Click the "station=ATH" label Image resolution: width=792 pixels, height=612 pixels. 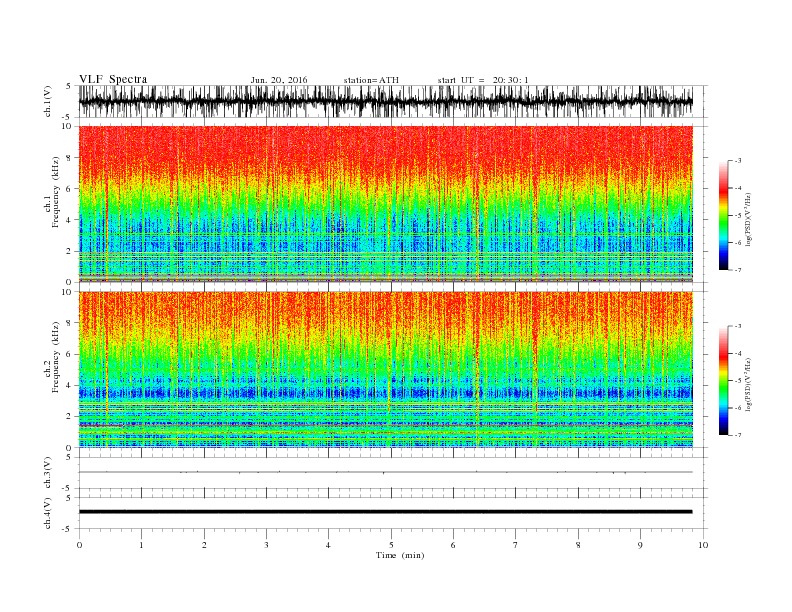pos(371,80)
